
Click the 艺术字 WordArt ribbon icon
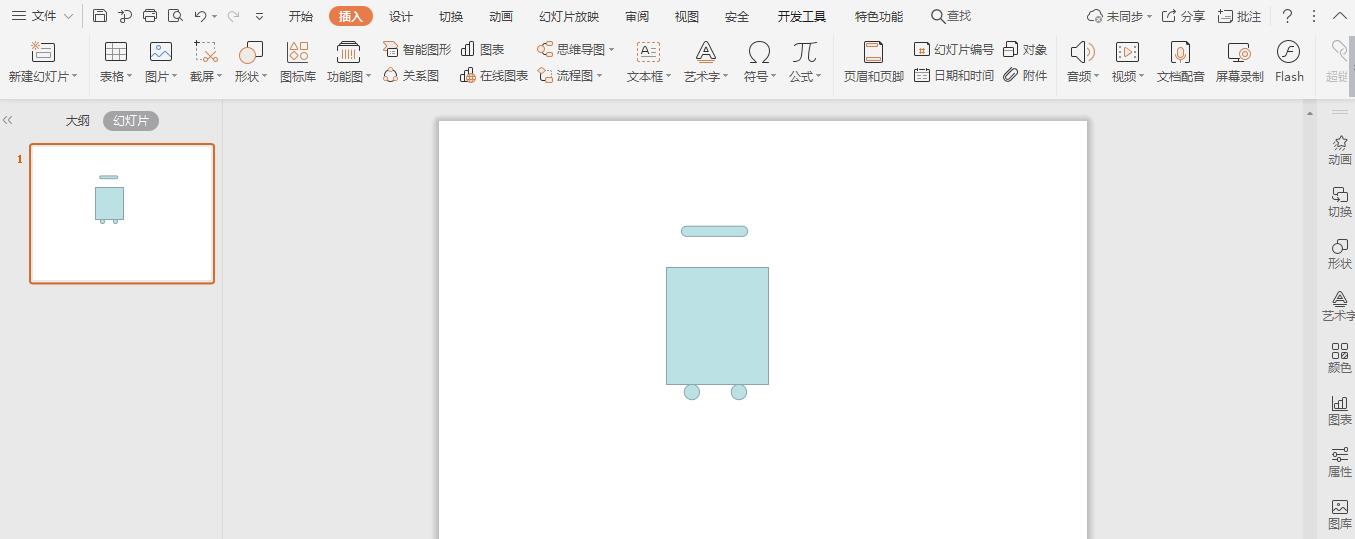click(x=706, y=52)
